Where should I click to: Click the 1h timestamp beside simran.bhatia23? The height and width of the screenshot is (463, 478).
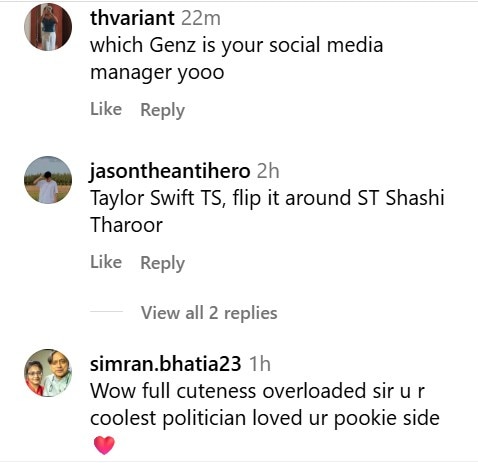[x=260, y=364]
